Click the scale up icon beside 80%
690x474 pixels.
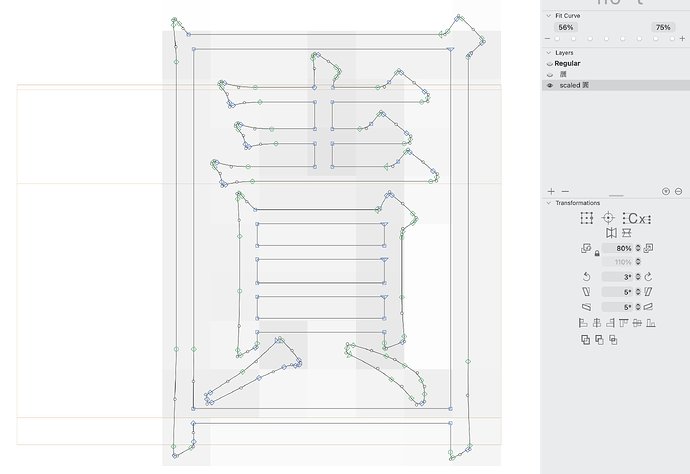click(648, 248)
